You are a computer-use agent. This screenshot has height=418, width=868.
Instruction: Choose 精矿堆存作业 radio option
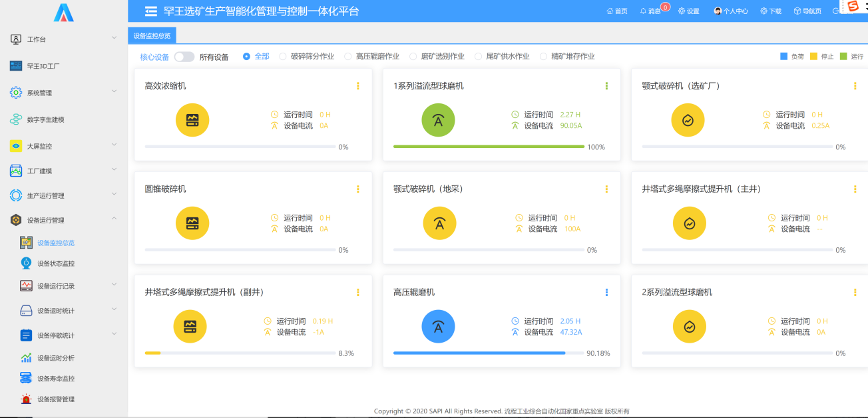(x=543, y=57)
